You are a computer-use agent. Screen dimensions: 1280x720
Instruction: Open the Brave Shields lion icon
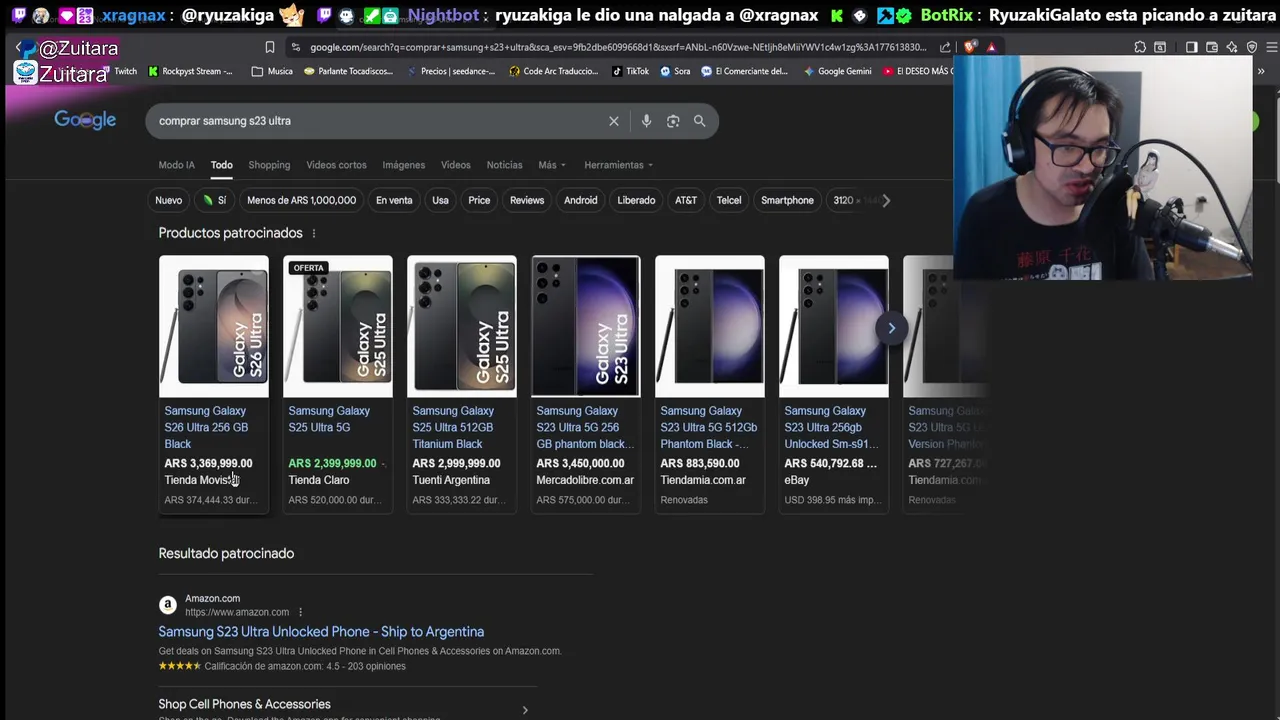point(969,47)
